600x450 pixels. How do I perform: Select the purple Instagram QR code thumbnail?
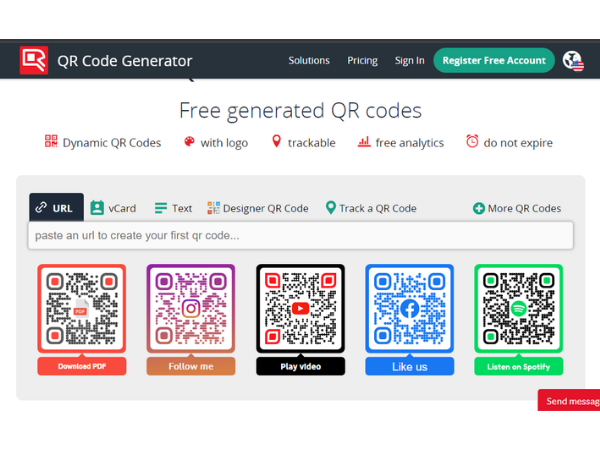click(x=191, y=308)
